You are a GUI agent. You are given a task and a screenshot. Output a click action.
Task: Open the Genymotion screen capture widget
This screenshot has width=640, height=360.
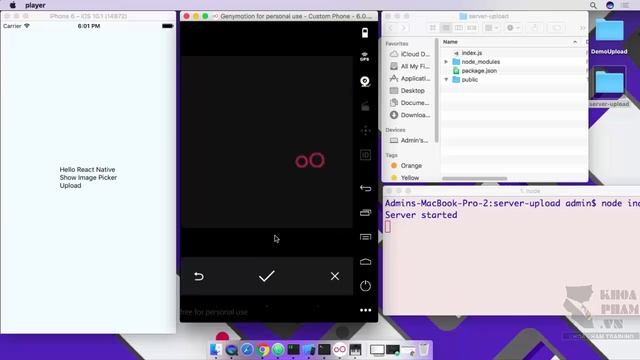click(x=365, y=106)
